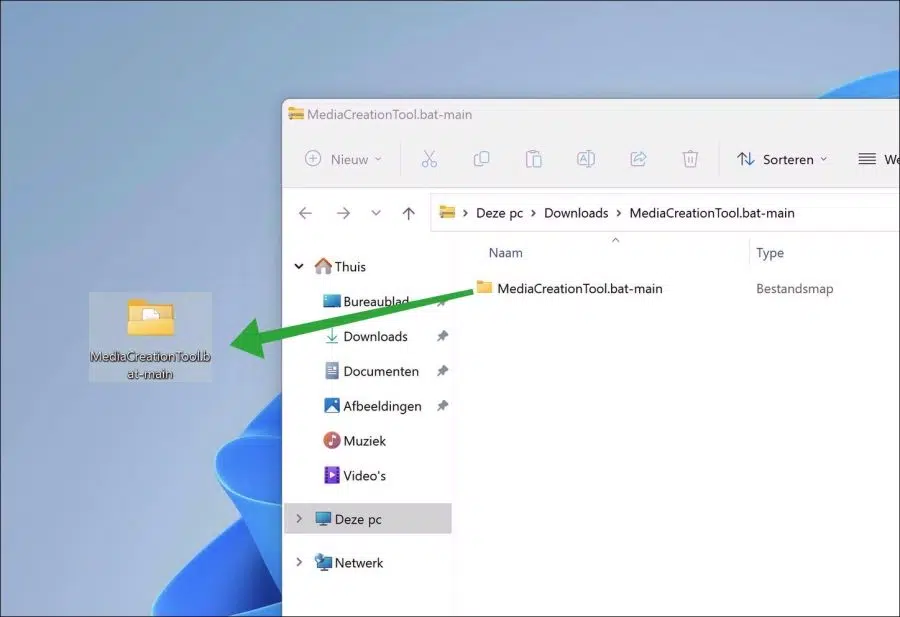Collapse the Thuis tree node
This screenshot has height=617, width=900.
[x=299, y=266]
